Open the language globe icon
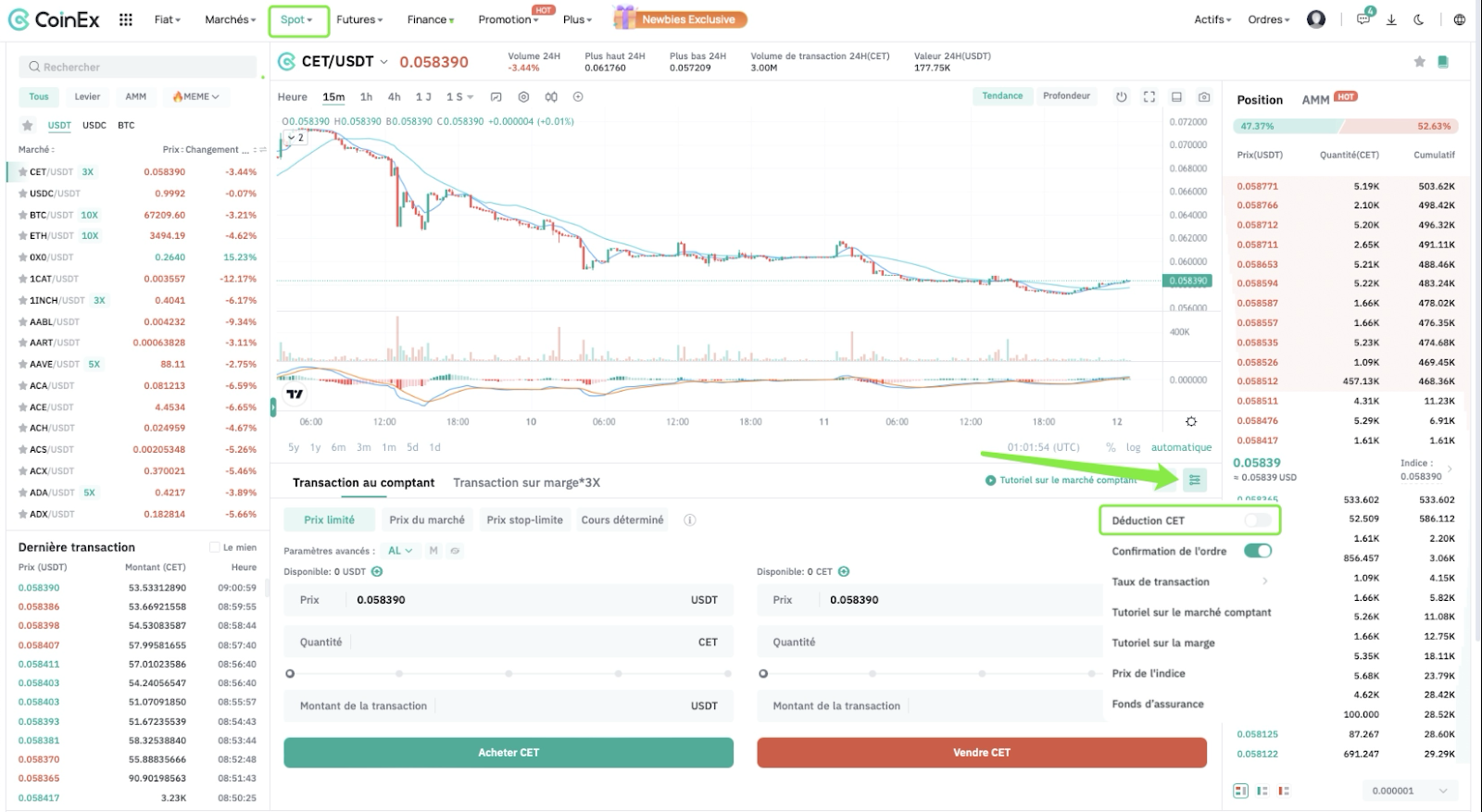This screenshot has width=1482, height=812. pyautogui.click(x=1460, y=19)
